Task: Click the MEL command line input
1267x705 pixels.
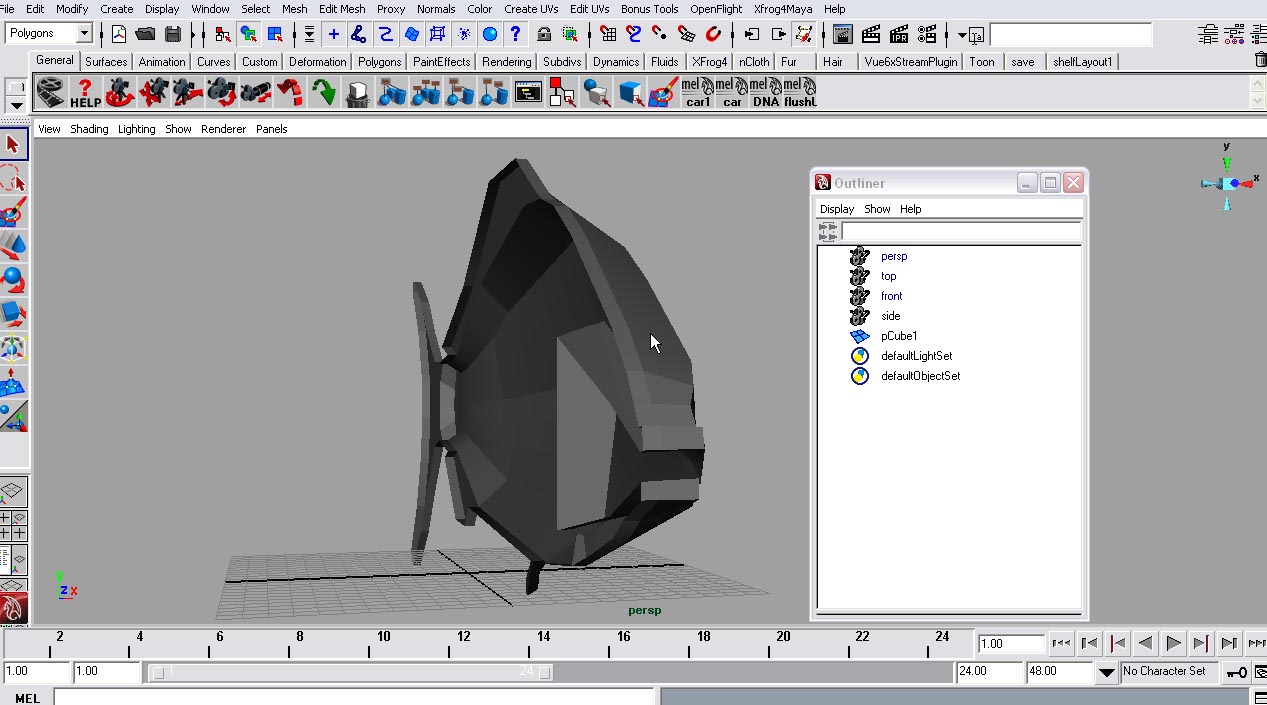Action: point(355,697)
